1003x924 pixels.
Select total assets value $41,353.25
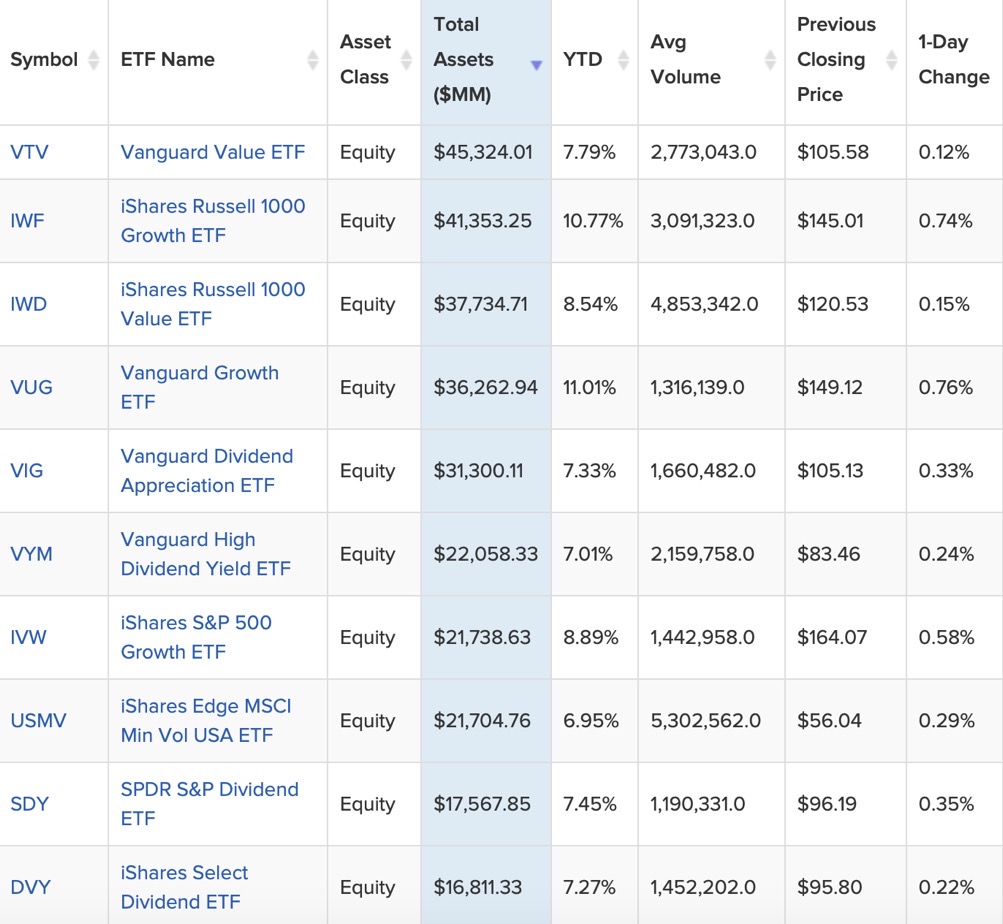pyautogui.click(x=482, y=221)
